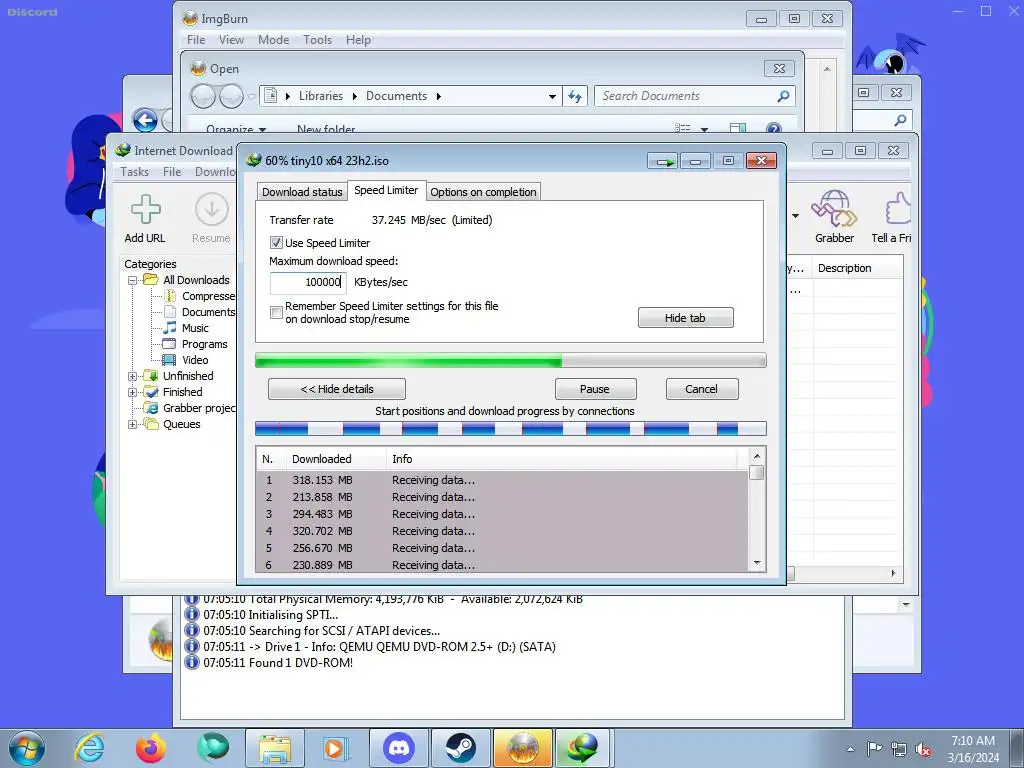Click the muted volume tray icon
The height and width of the screenshot is (768, 1024).
pos(923,749)
